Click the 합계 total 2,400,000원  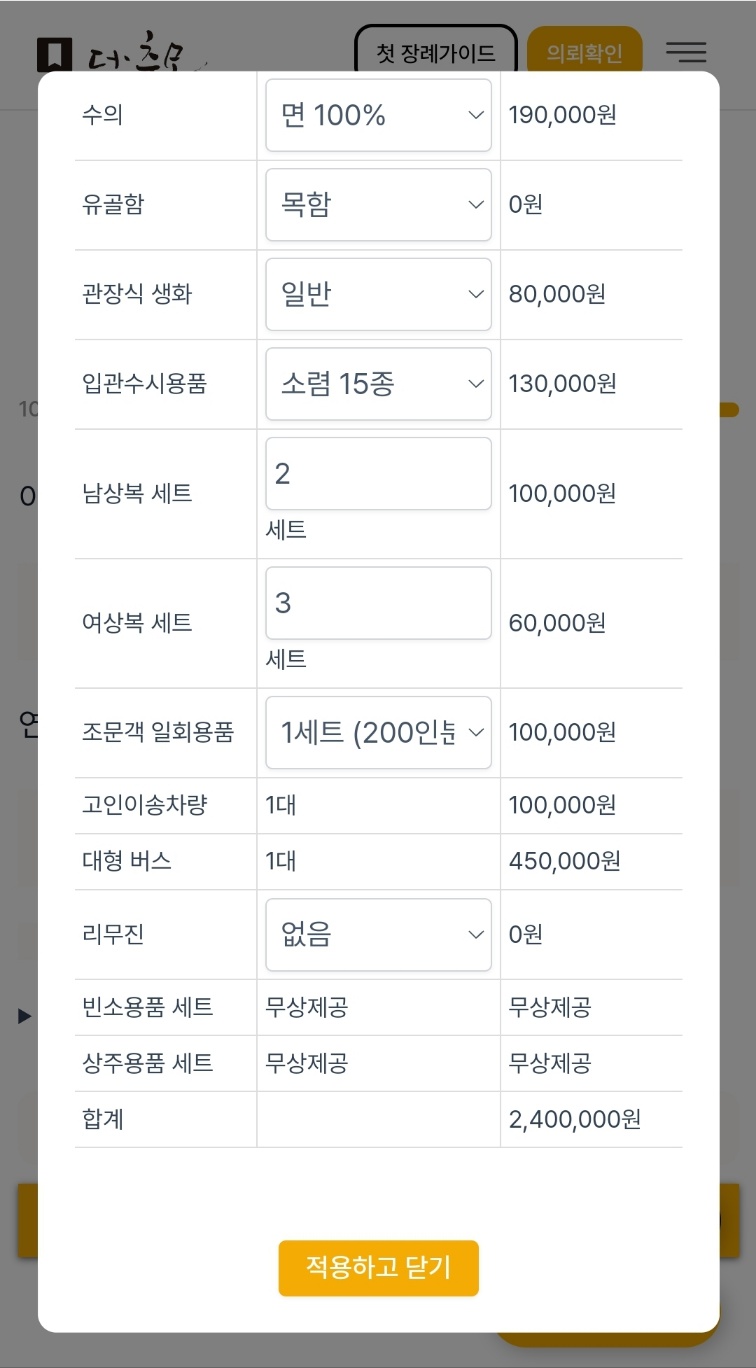point(574,1119)
